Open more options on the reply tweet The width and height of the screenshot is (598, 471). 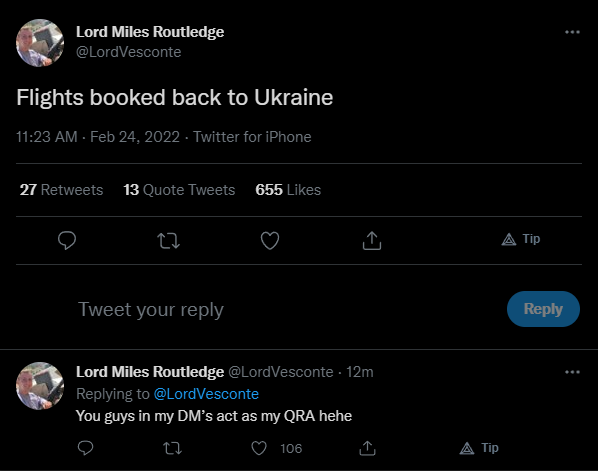572,372
